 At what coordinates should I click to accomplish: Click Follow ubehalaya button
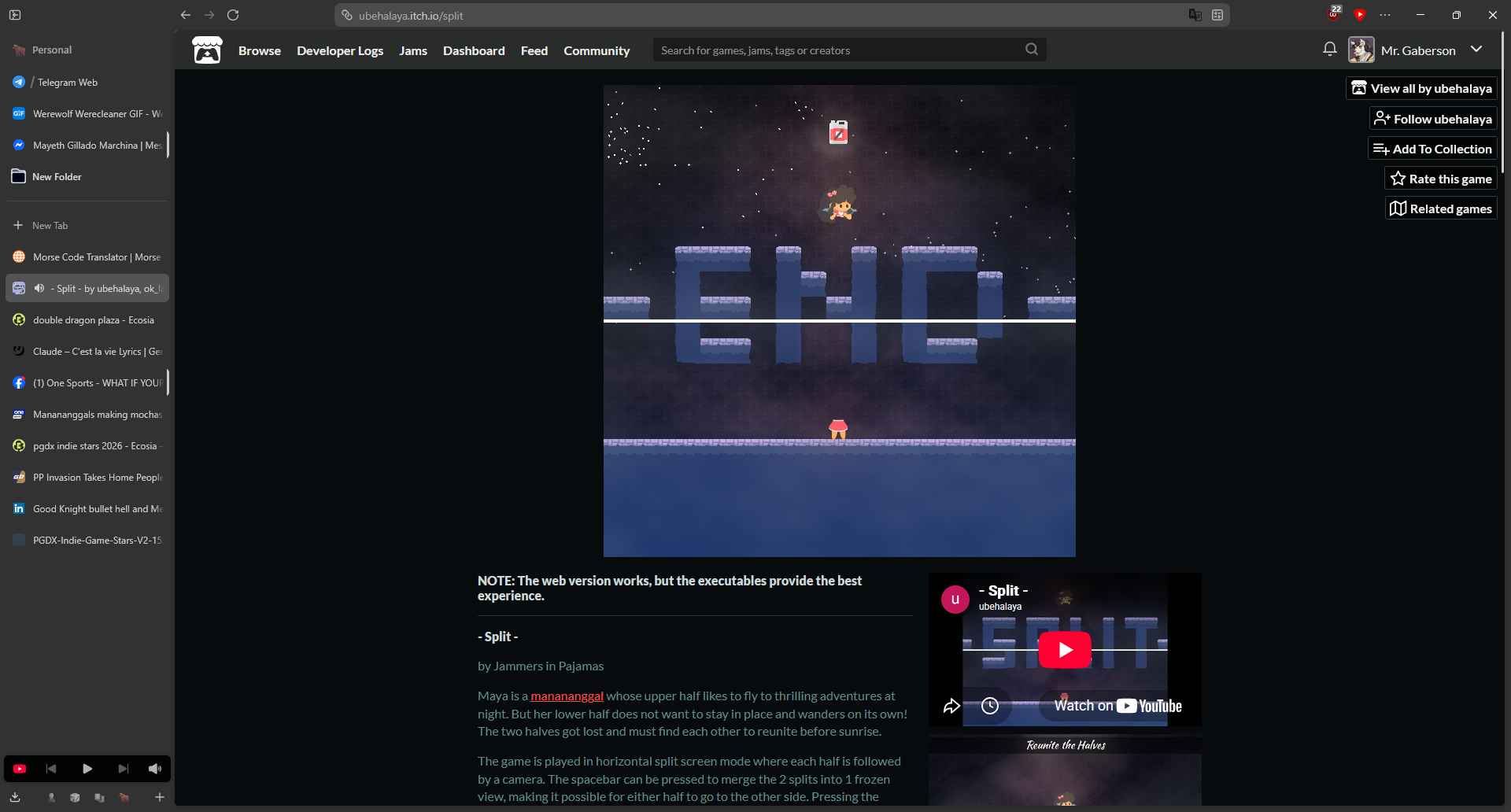tap(1433, 119)
